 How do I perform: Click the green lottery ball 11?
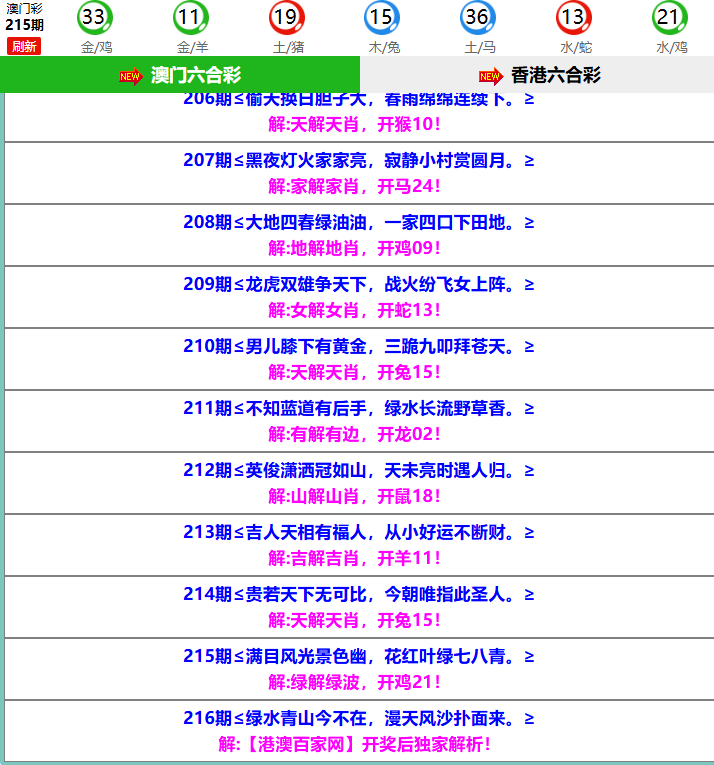[x=189, y=17]
